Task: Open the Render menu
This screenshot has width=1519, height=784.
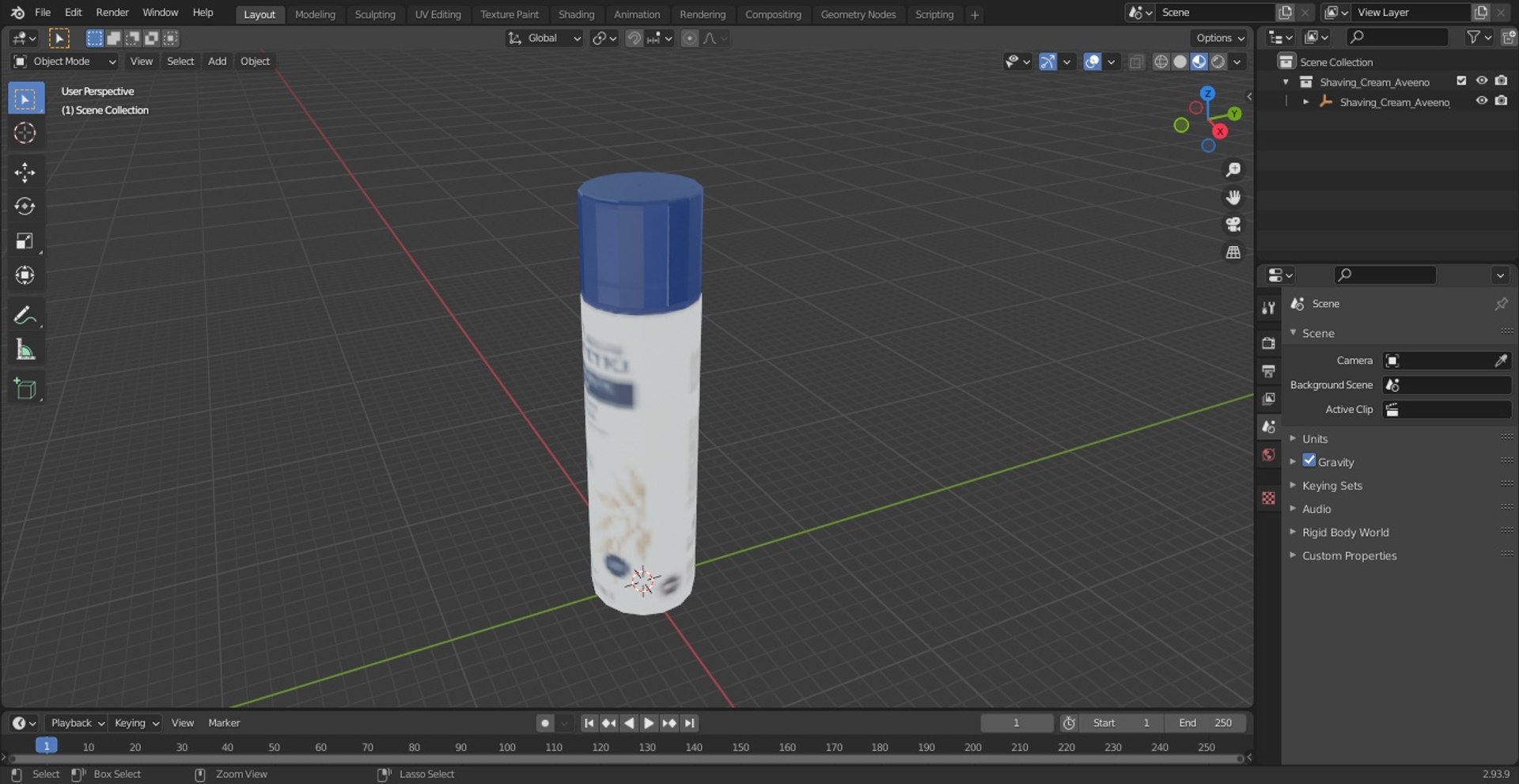Action: [112, 13]
